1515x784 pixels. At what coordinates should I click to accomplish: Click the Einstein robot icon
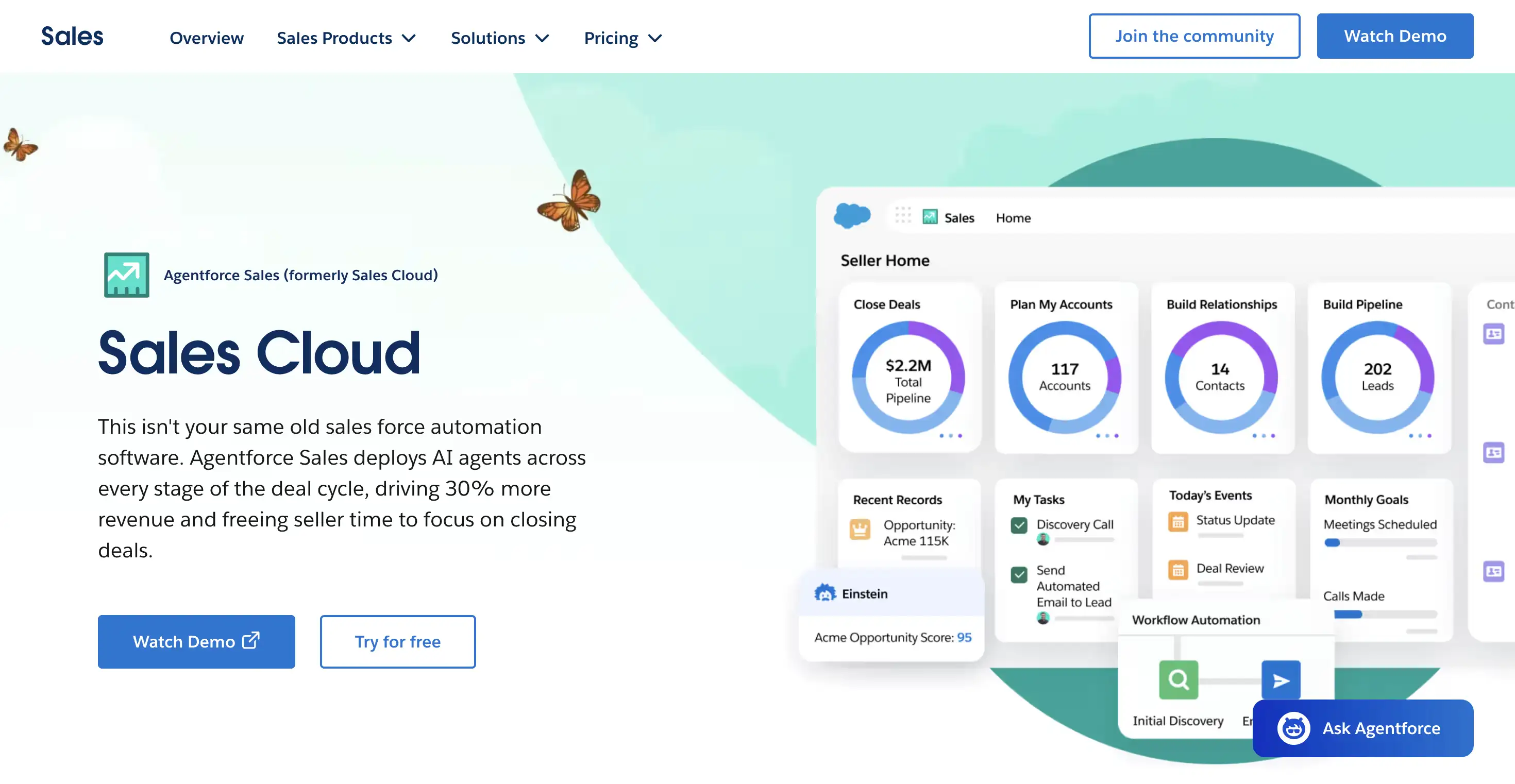coord(824,593)
